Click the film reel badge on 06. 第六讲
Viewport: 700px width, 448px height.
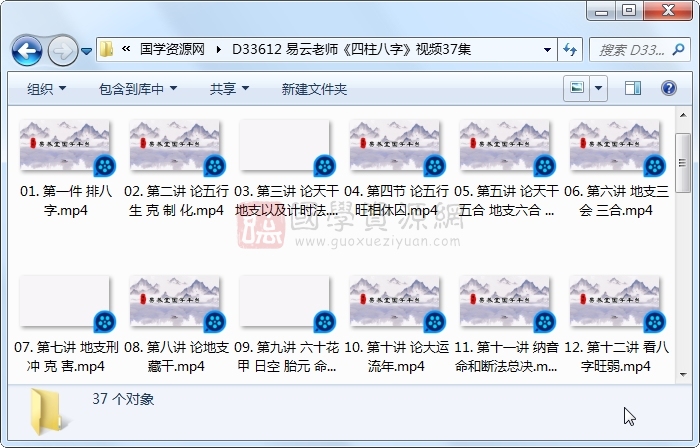[x=654, y=166]
